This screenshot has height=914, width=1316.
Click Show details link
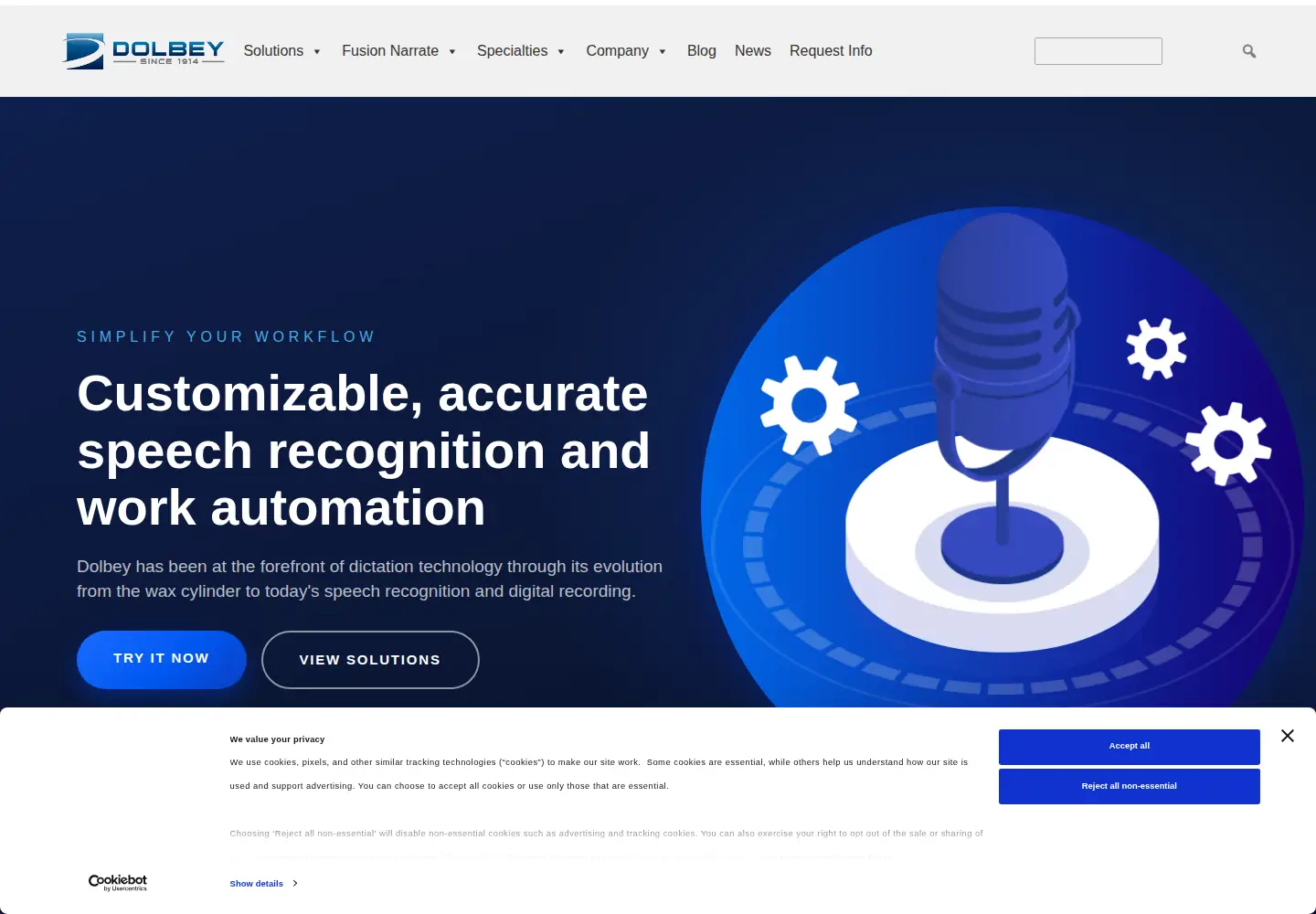tap(257, 884)
